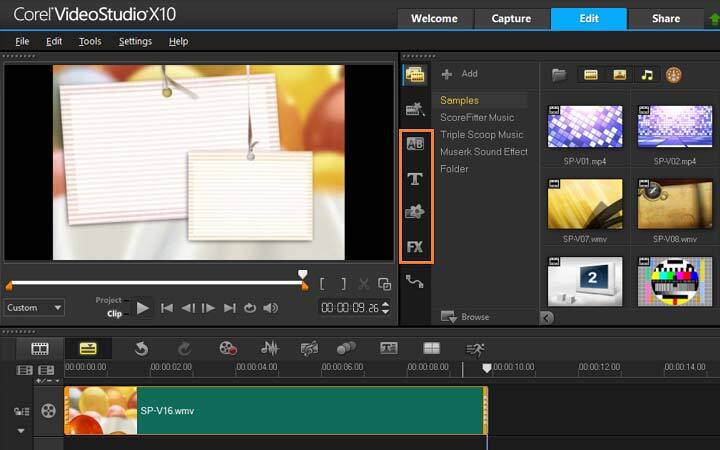Select Clip playback mode

pos(114,314)
